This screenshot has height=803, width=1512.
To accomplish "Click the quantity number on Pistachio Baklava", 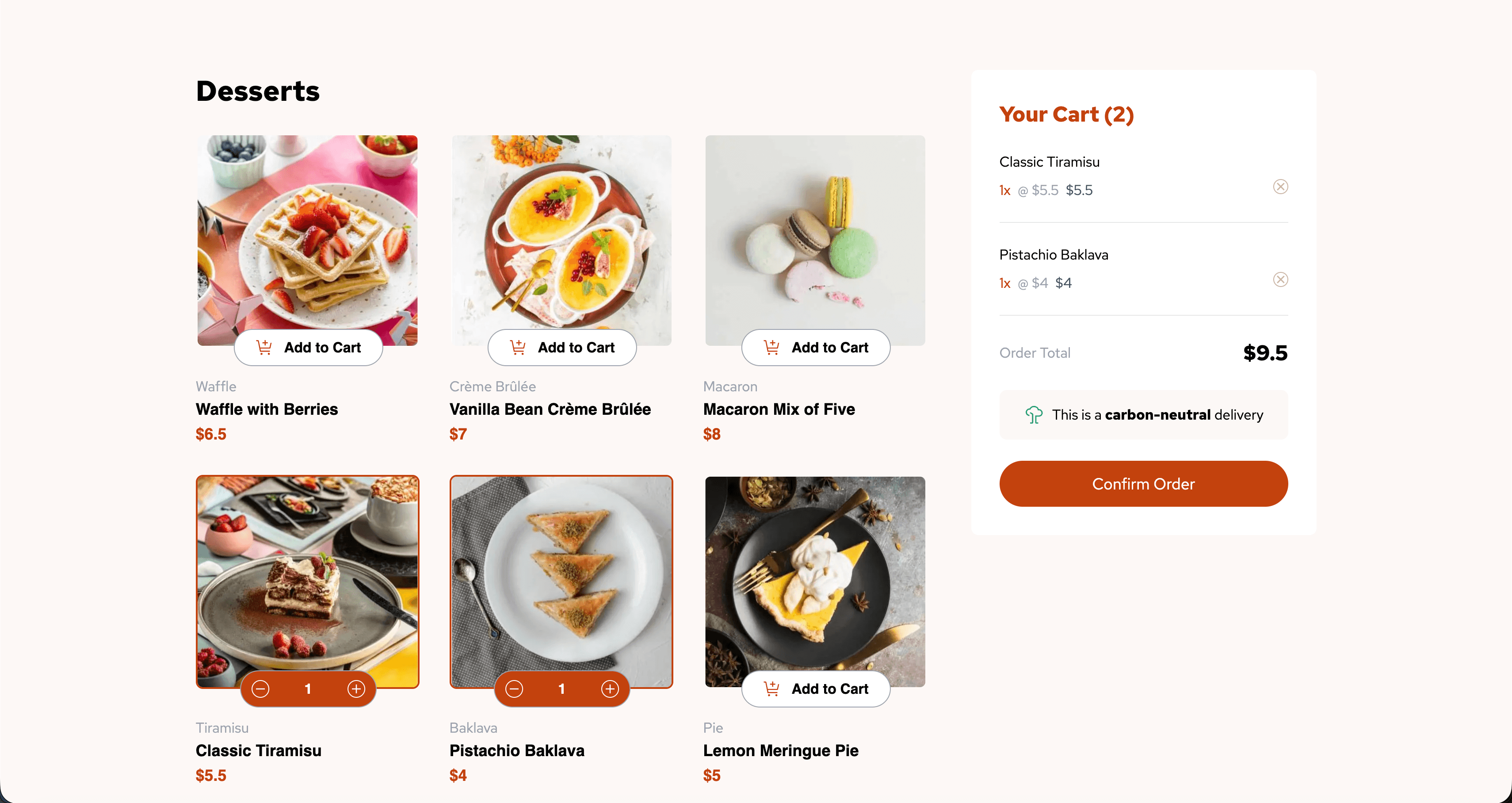I will point(561,688).
